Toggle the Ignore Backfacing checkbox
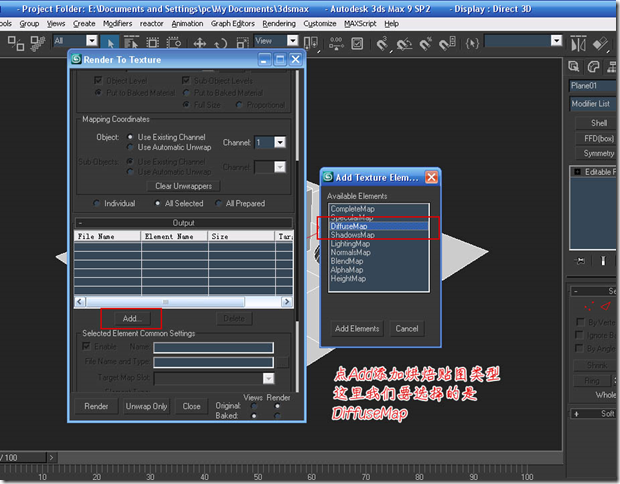The height and width of the screenshot is (484, 620). point(580,335)
